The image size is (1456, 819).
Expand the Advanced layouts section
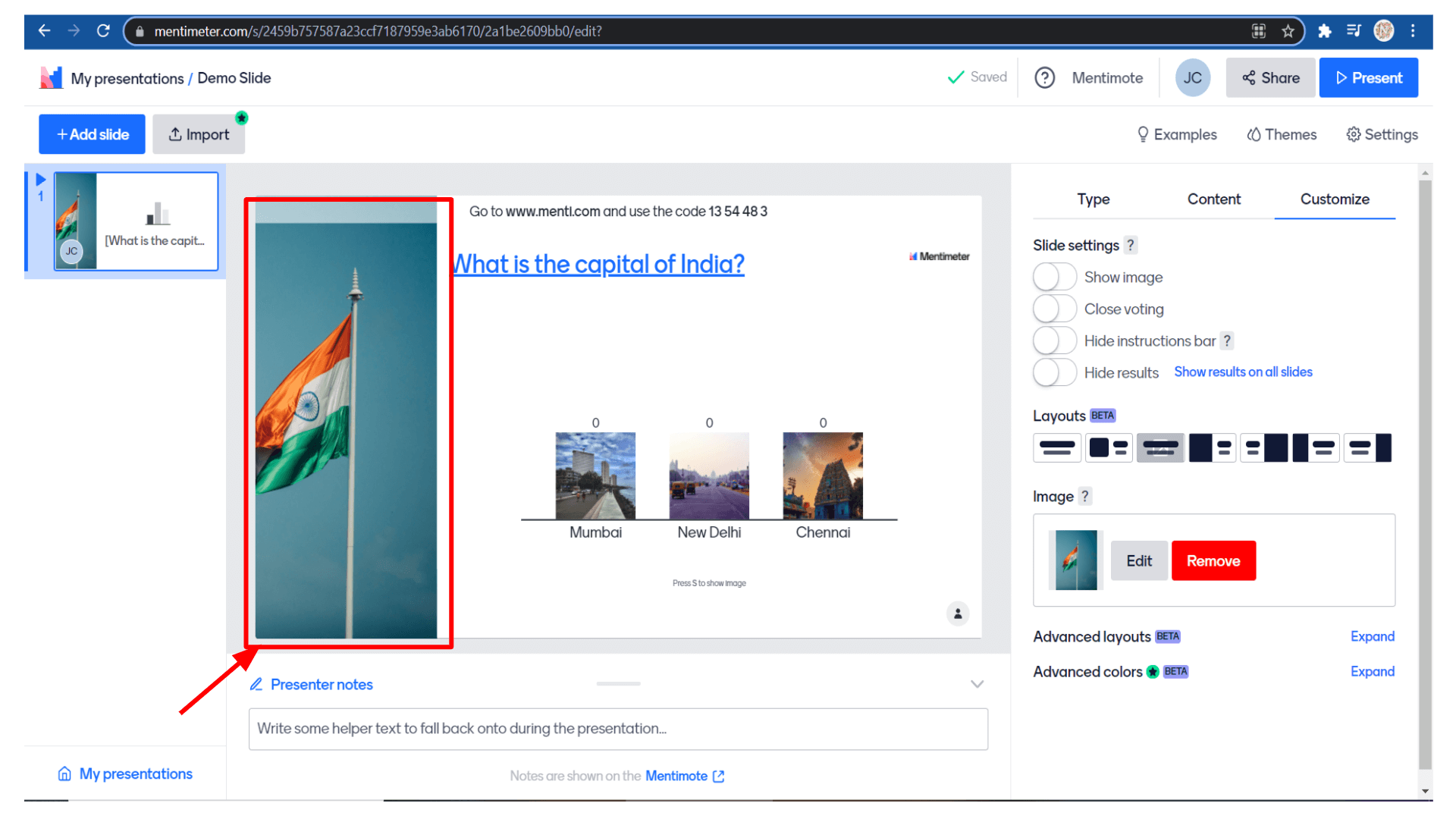click(x=1372, y=636)
